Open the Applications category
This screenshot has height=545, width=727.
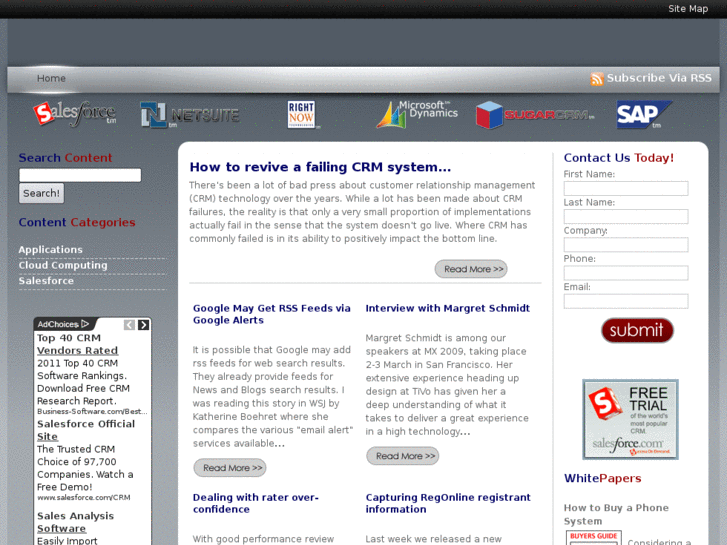coord(51,250)
